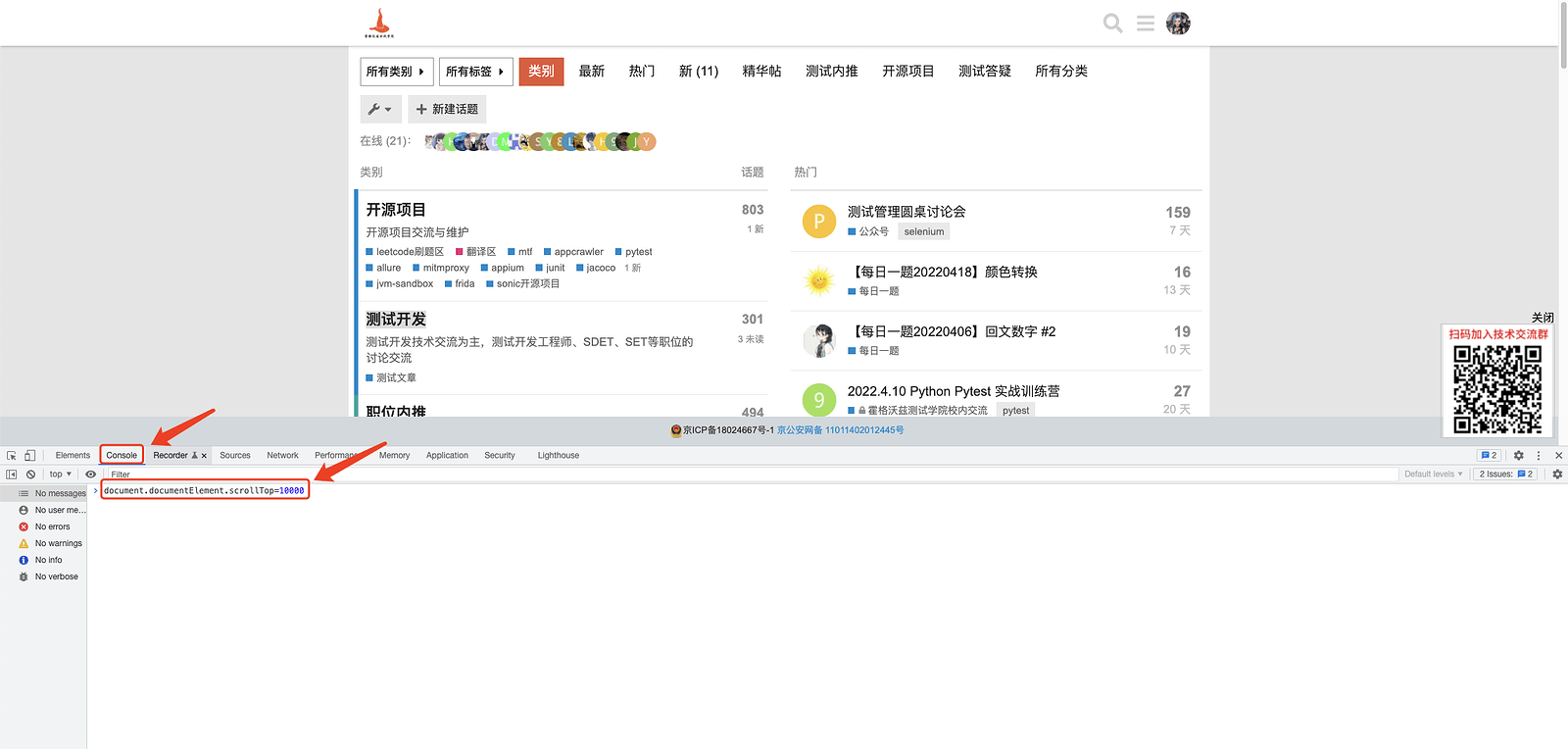This screenshot has height=749, width=1568.
Task: Open the Network DevTools tab
Action: pyautogui.click(x=282, y=455)
